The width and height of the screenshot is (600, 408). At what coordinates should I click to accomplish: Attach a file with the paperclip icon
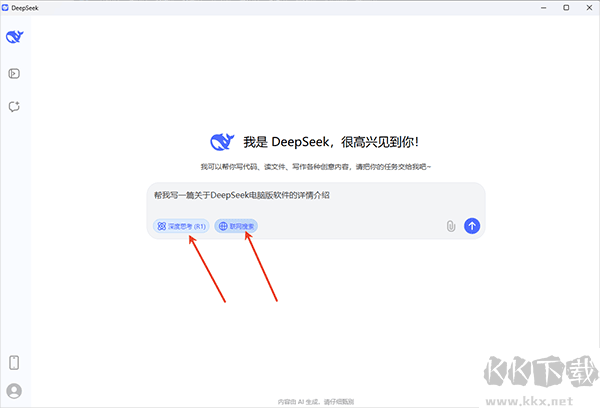tap(451, 226)
